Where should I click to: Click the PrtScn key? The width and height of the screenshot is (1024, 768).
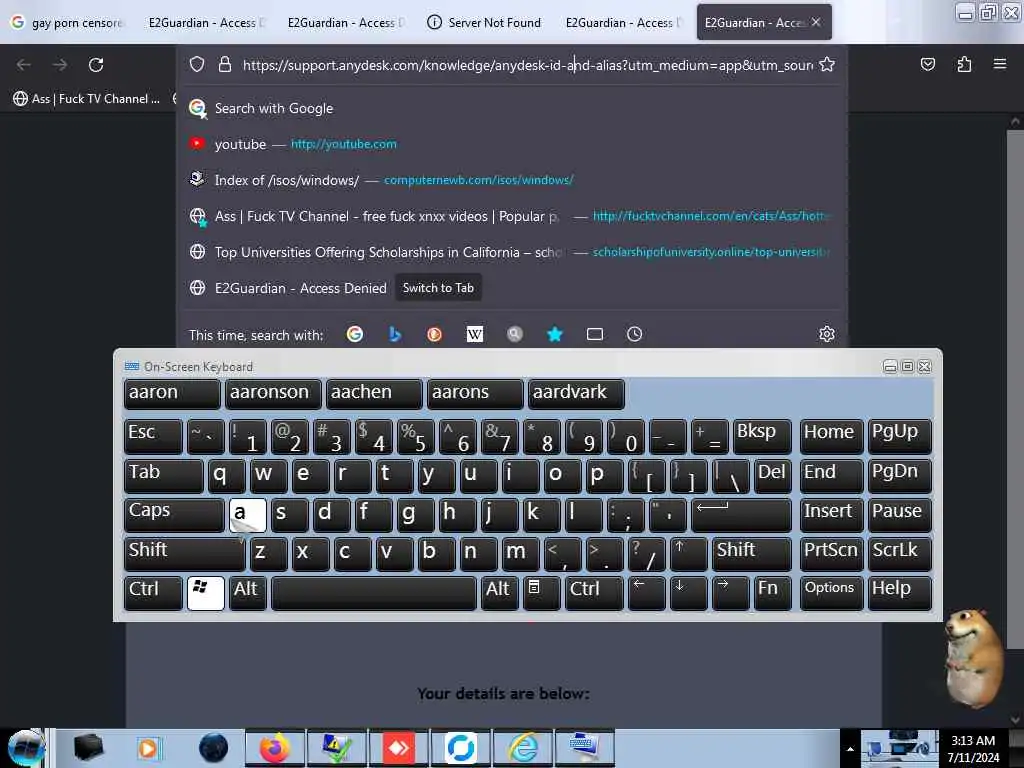[x=831, y=554]
